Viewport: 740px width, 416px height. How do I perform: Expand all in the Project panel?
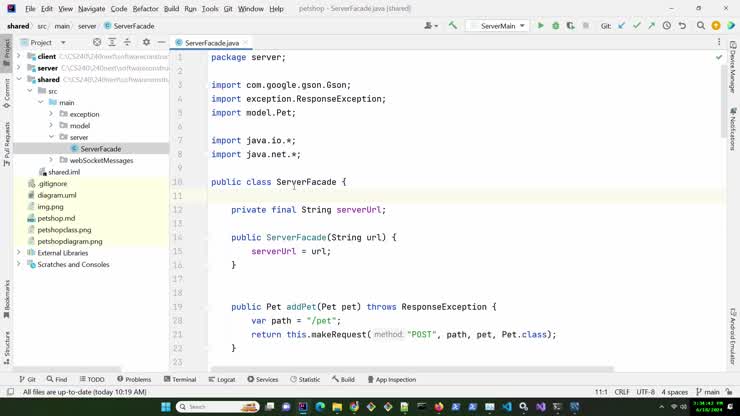pyautogui.click(x=112, y=42)
